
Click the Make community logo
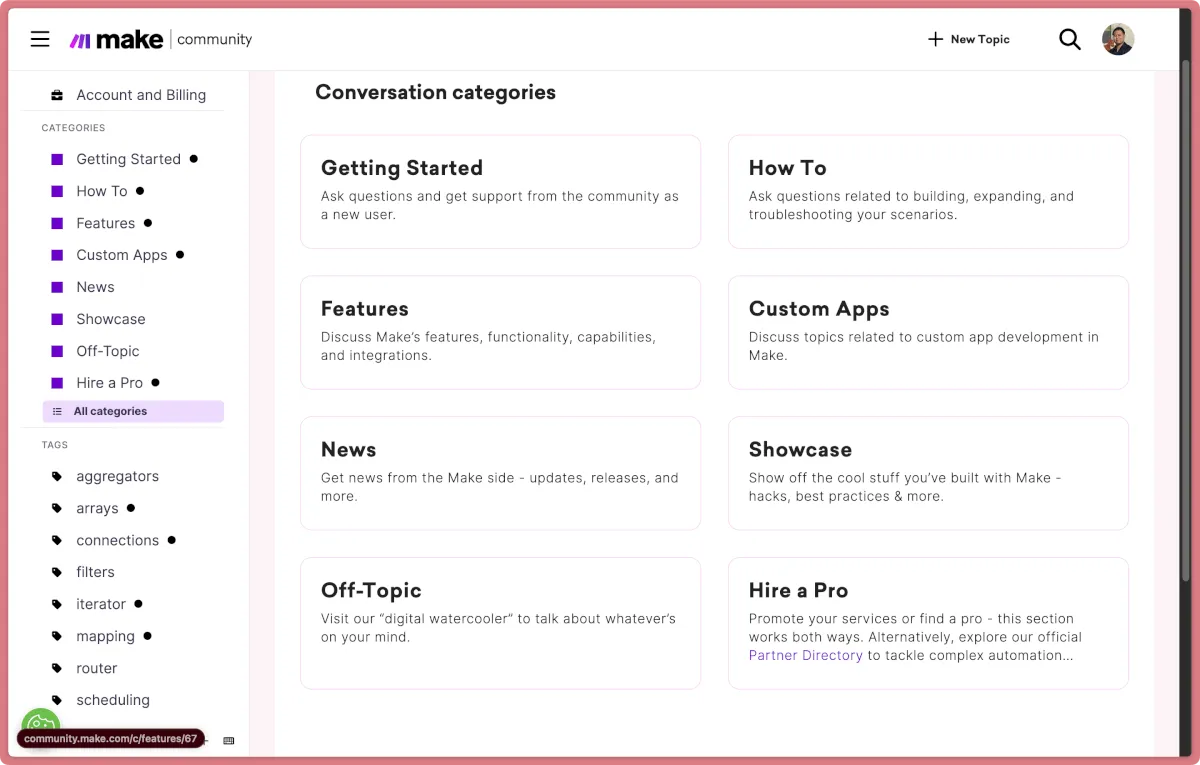point(161,39)
